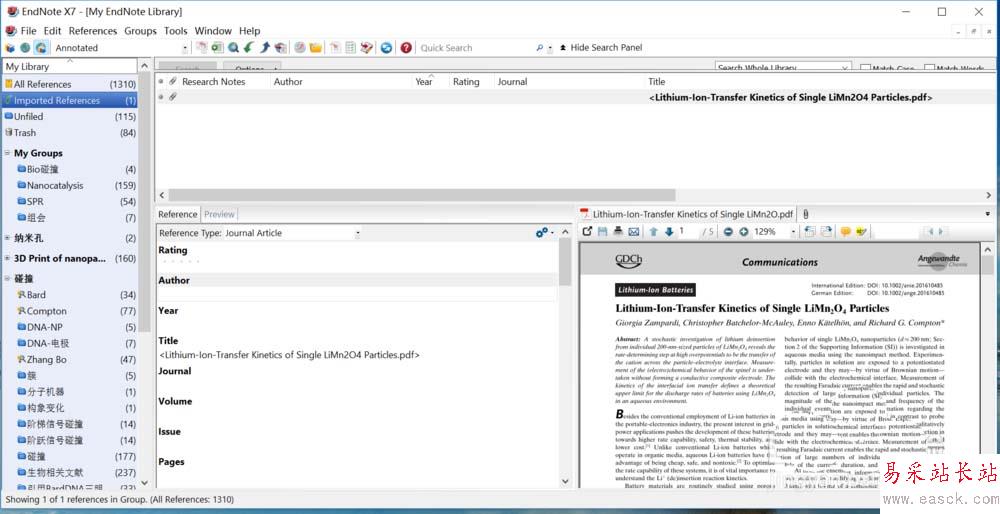Click the empty Author field
The height and width of the screenshot is (514, 1000).
tap(357, 294)
